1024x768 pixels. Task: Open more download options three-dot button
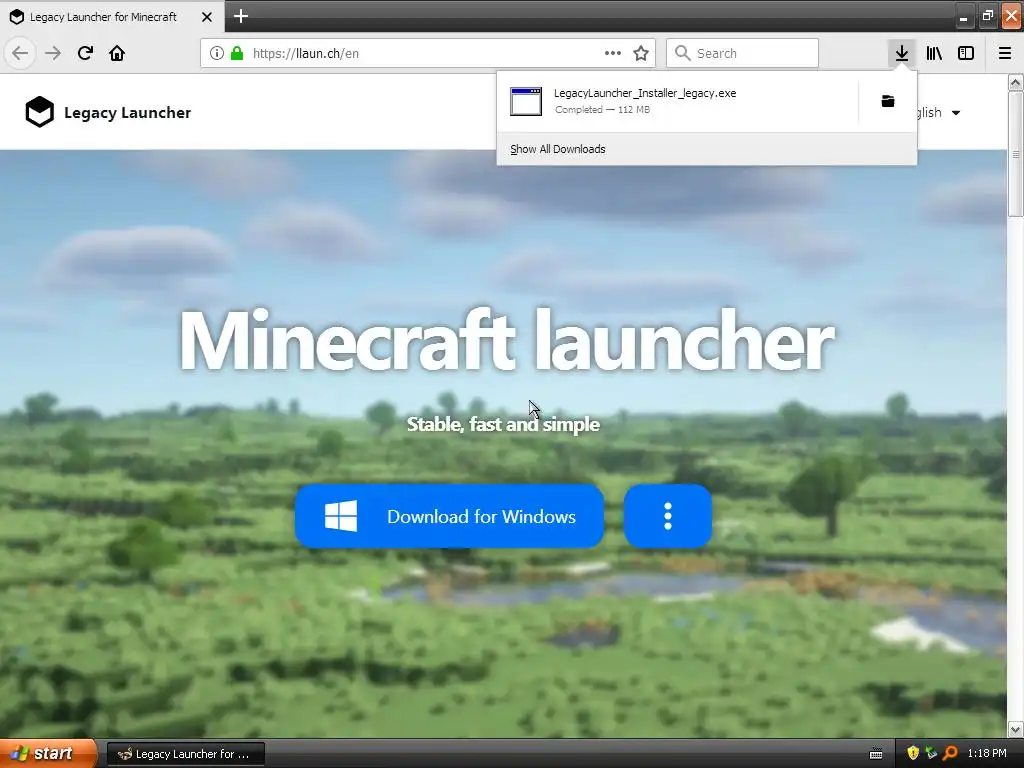click(x=667, y=516)
